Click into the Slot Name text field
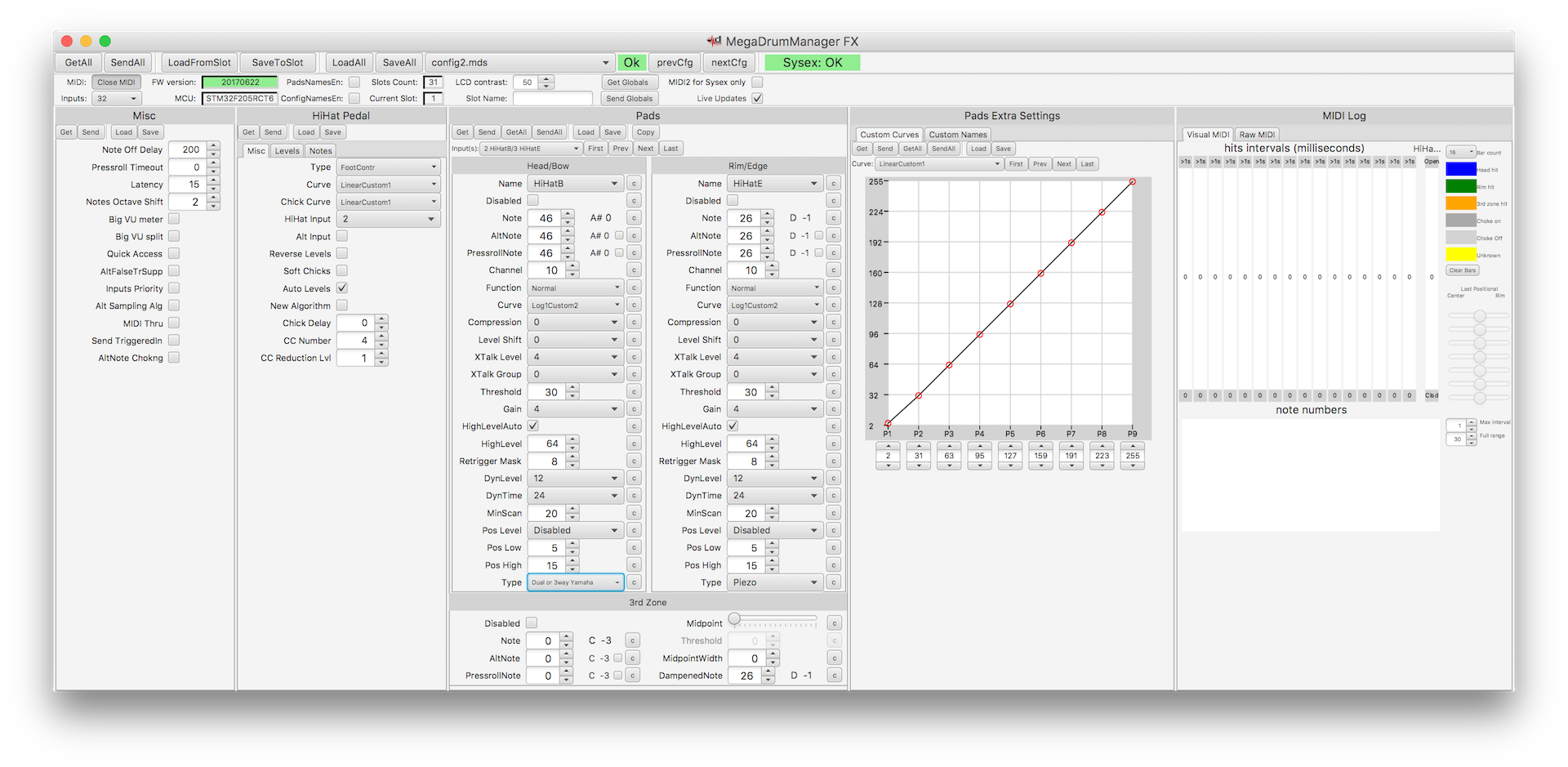 pos(552,99)
